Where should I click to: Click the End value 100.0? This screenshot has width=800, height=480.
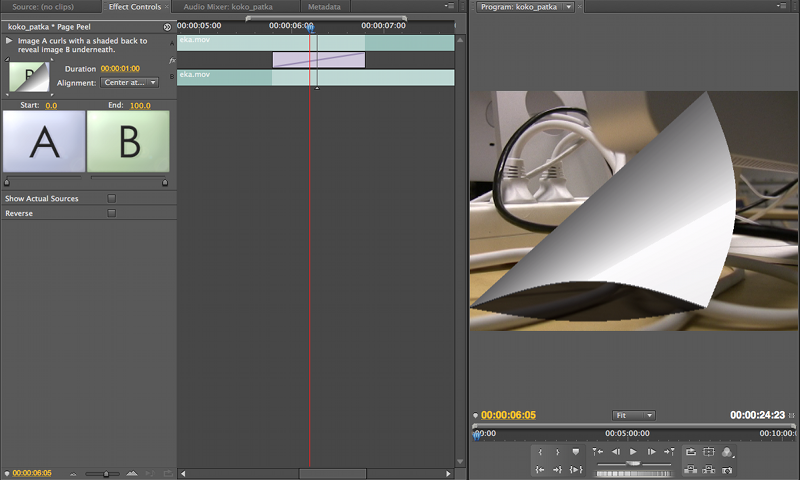click(x=140, y=106)
